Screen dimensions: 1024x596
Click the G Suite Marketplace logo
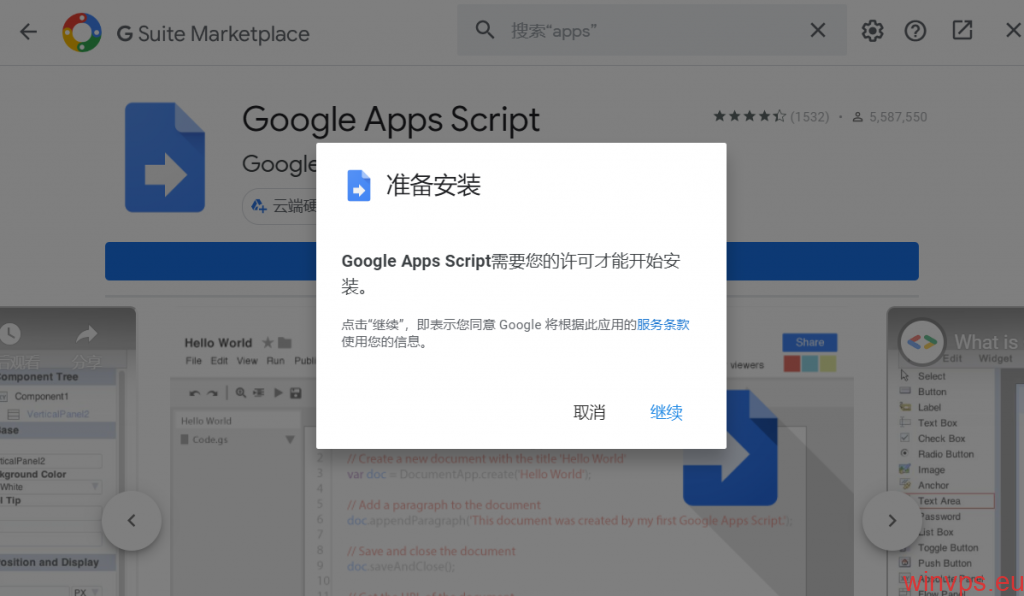click(82, 33)
